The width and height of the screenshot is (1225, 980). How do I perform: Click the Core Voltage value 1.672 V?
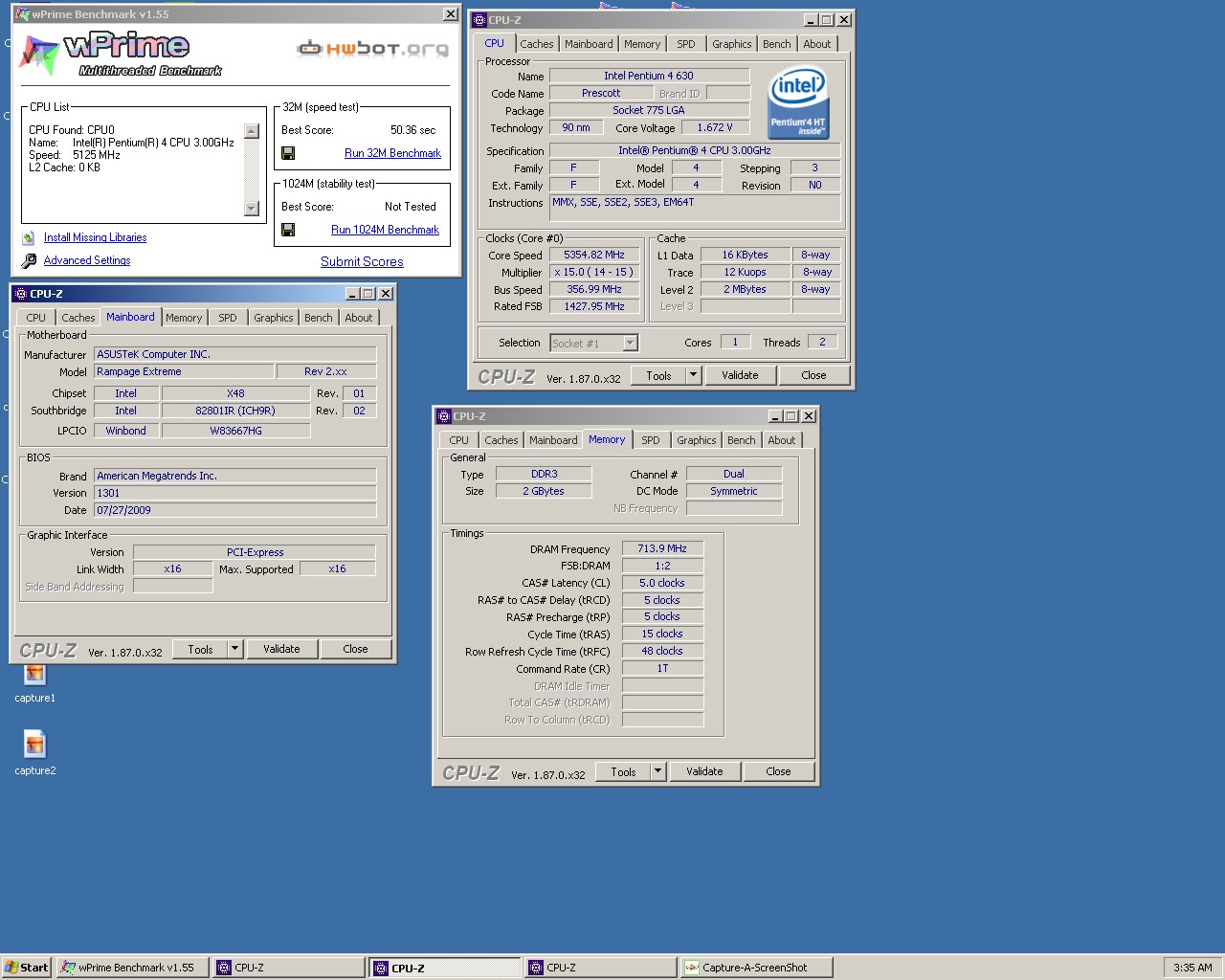pyautogui.click(x=715, y=127)
